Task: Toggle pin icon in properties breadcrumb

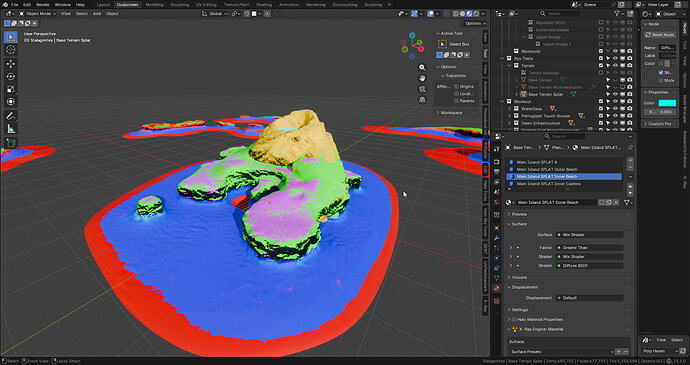Action: (x=630, y=148)
